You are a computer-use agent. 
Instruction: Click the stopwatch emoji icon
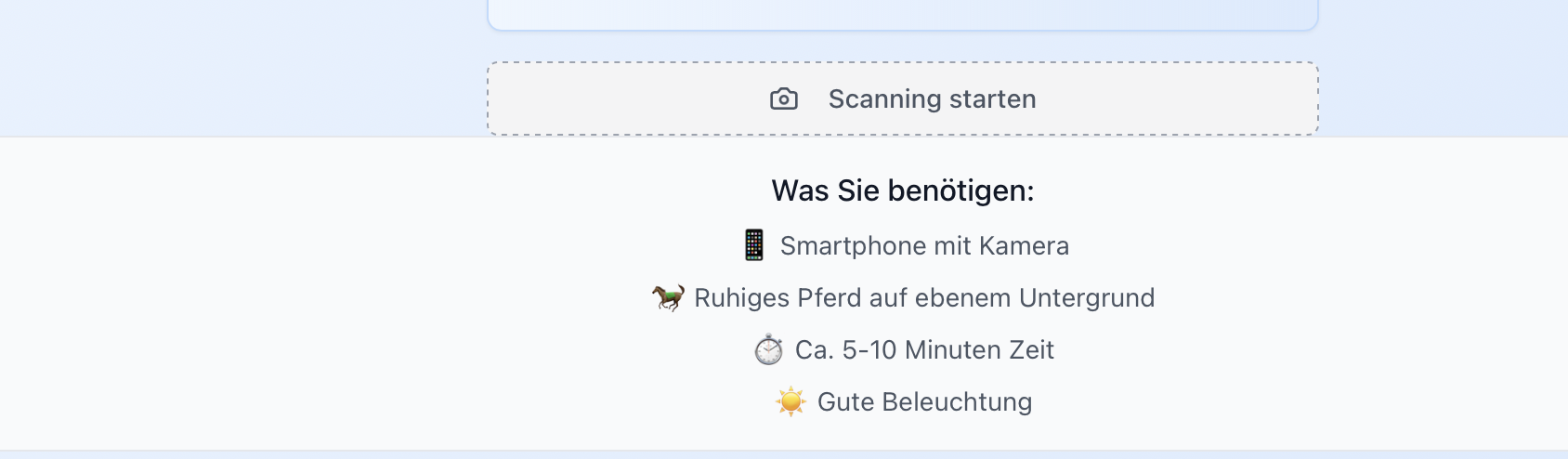(x=769, y=350)
